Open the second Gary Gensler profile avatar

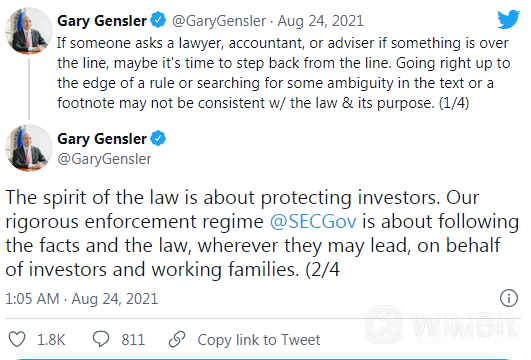point(29,148)
